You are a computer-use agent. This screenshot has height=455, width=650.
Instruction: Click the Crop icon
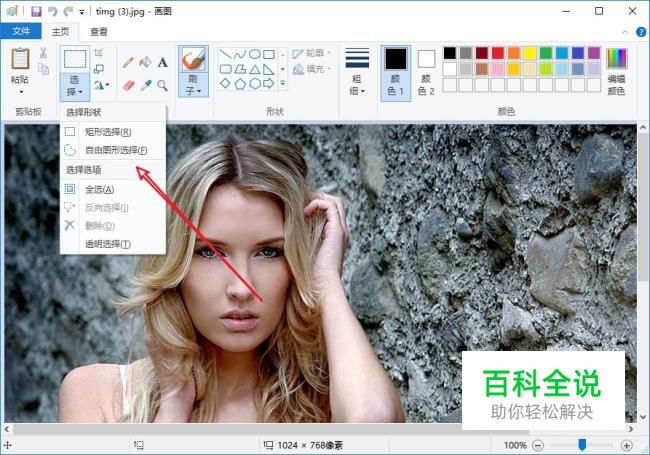point(99,53)
